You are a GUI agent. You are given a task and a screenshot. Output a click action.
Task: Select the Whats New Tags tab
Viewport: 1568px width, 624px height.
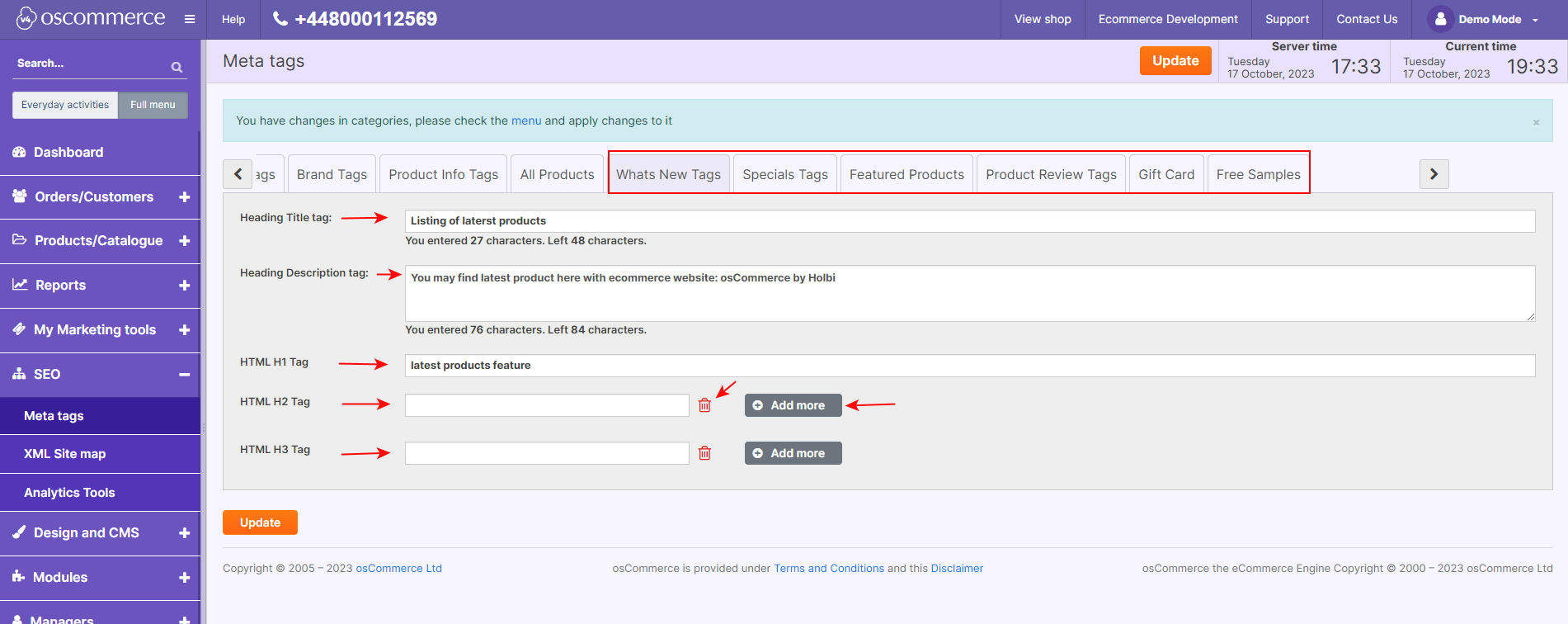coord(669,174)
